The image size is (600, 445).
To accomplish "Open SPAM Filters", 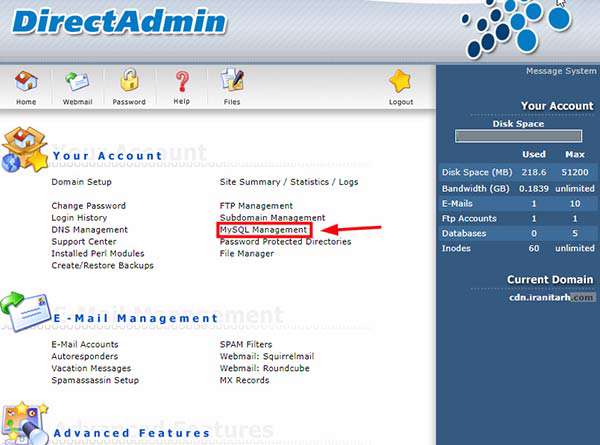I will [246, 344].
